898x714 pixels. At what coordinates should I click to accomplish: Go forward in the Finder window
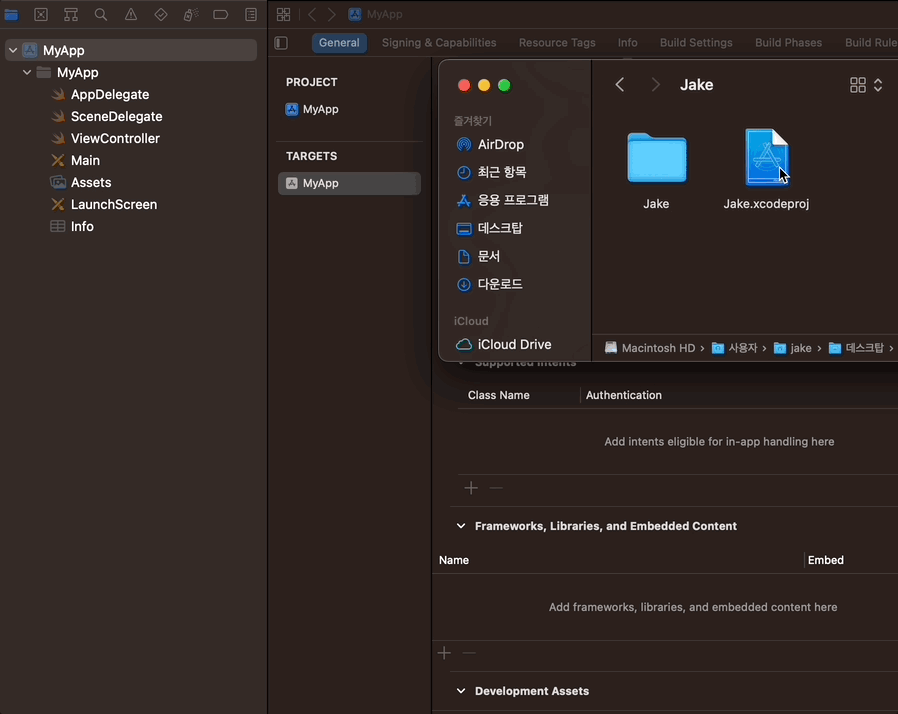point(656,85)
